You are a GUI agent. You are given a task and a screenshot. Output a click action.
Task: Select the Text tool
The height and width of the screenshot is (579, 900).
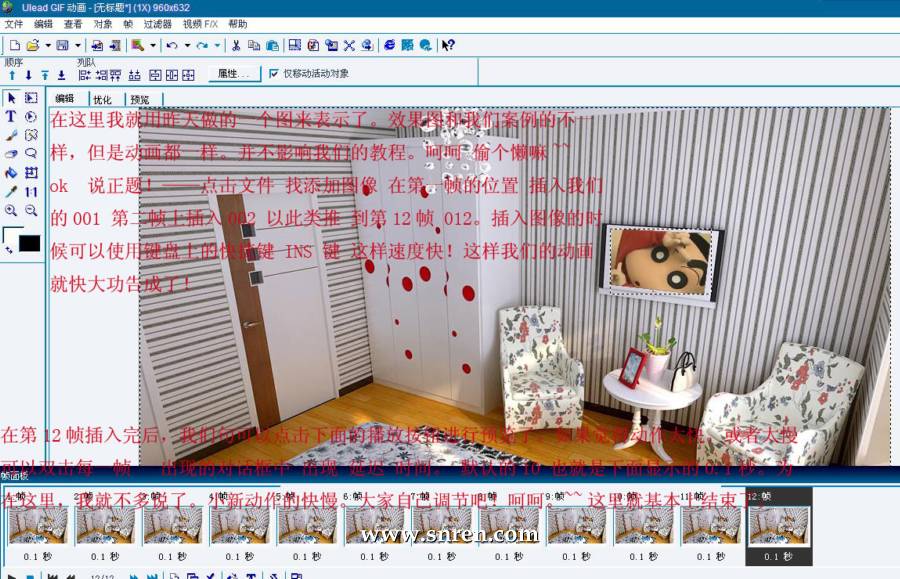point(11,116)
